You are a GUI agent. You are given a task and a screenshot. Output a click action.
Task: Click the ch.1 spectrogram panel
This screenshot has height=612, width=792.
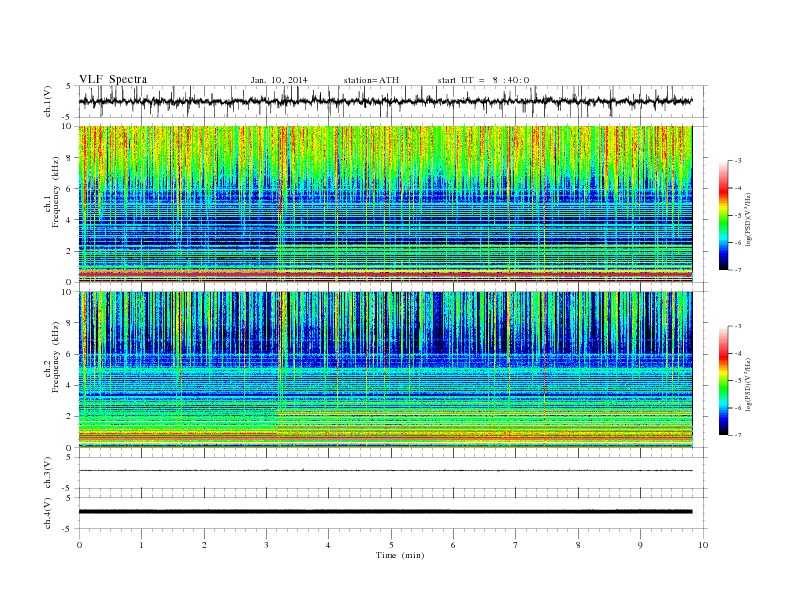385,204
